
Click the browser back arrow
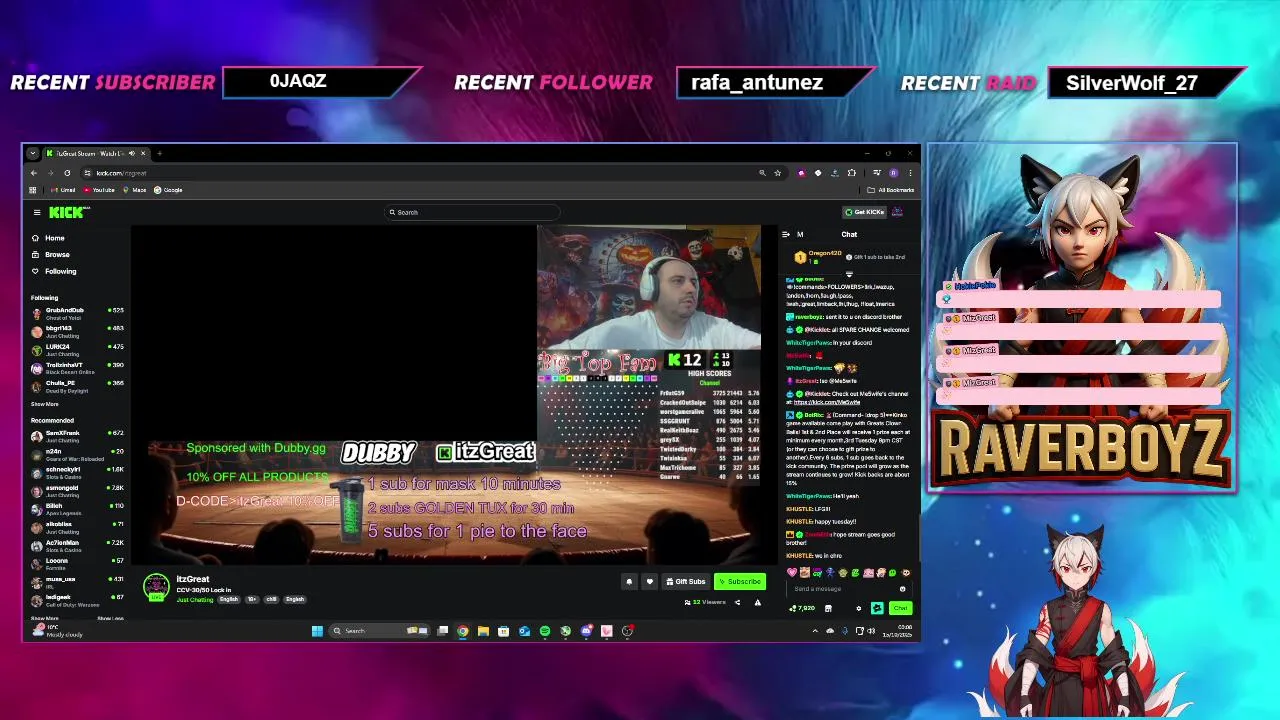click(x=33, y=173)
